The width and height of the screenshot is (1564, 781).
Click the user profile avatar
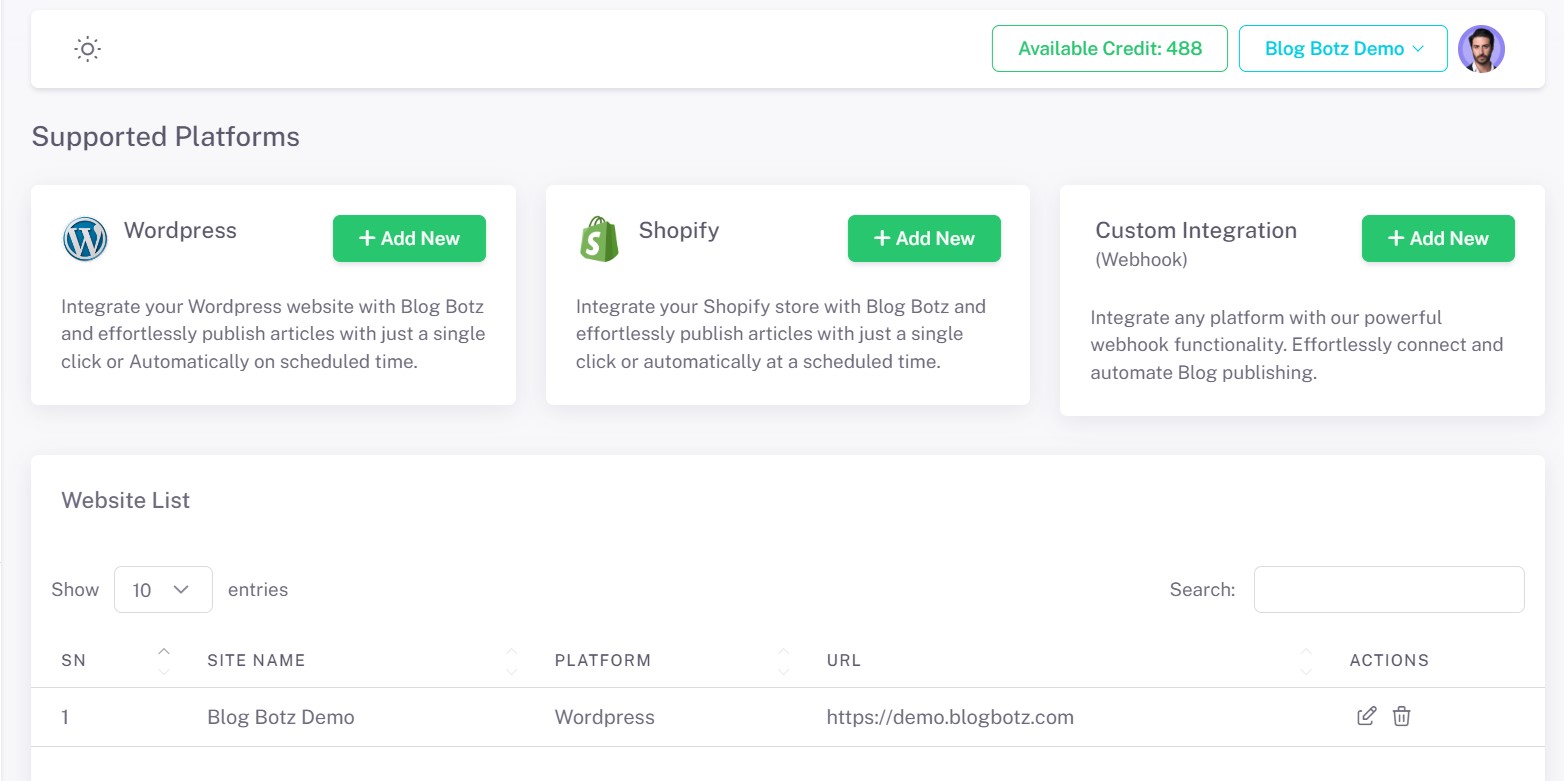(1481, 49)
